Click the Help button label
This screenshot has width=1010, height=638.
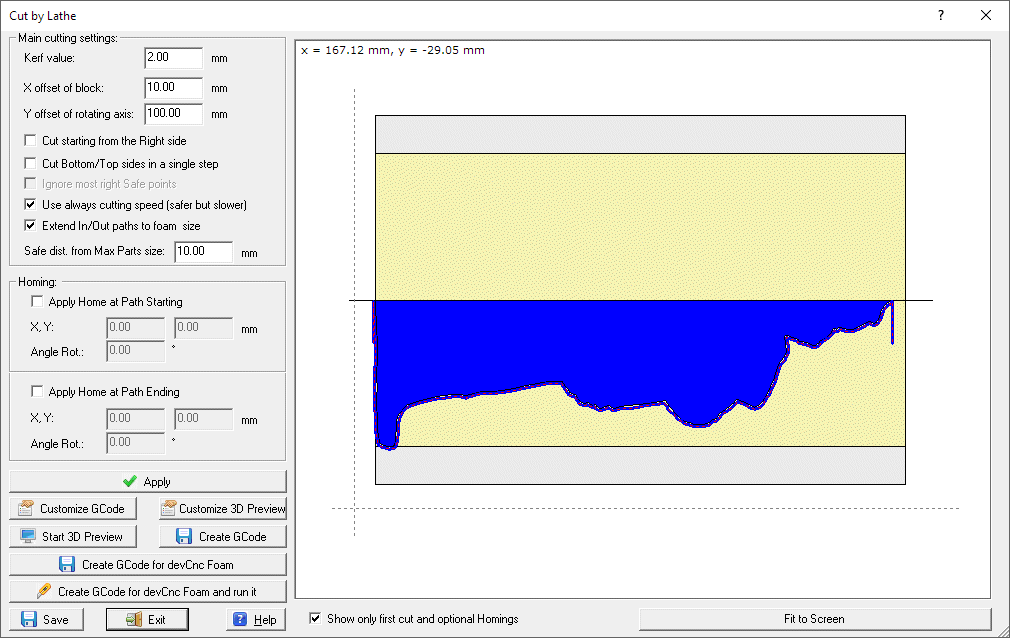click(265, 620)
